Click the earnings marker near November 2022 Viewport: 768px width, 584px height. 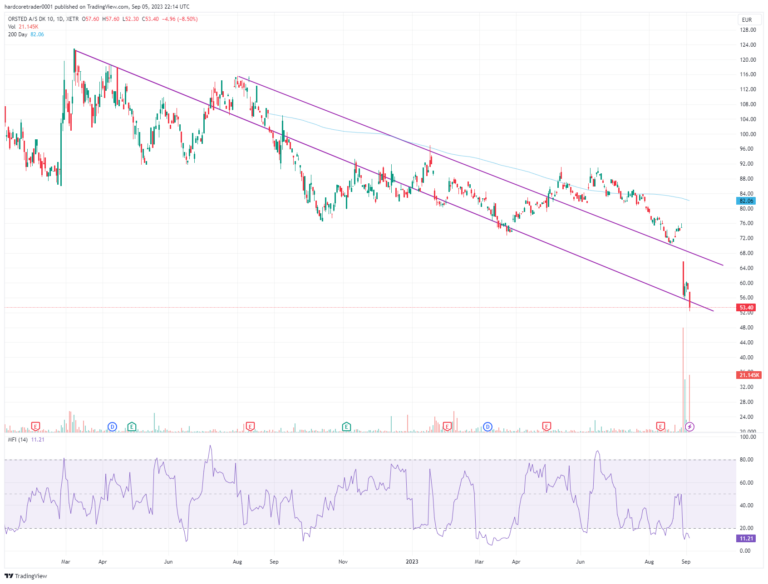click(346, 427)
